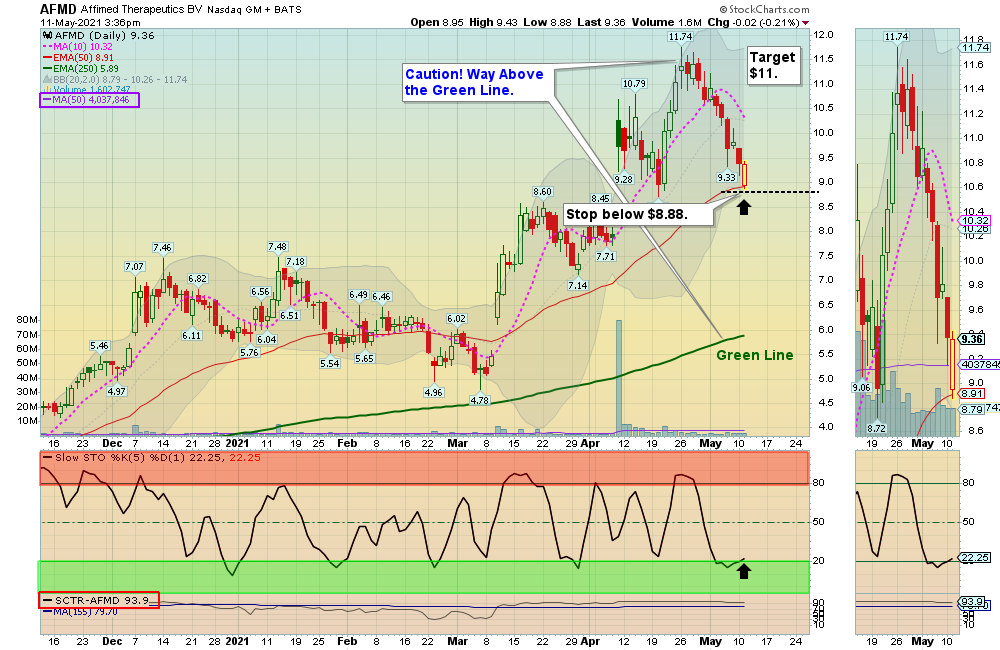Click the megaphone icon beside AFMD (Daily)

[46, 34]
